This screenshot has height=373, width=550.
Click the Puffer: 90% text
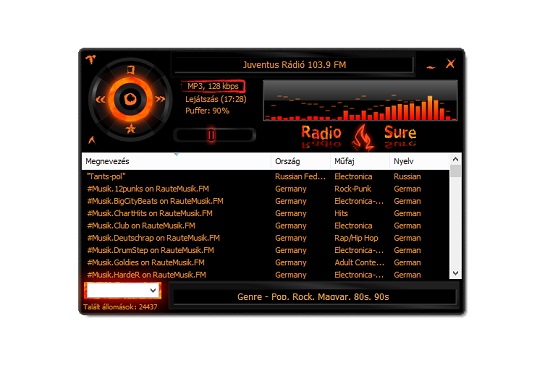tap(207, 111)
